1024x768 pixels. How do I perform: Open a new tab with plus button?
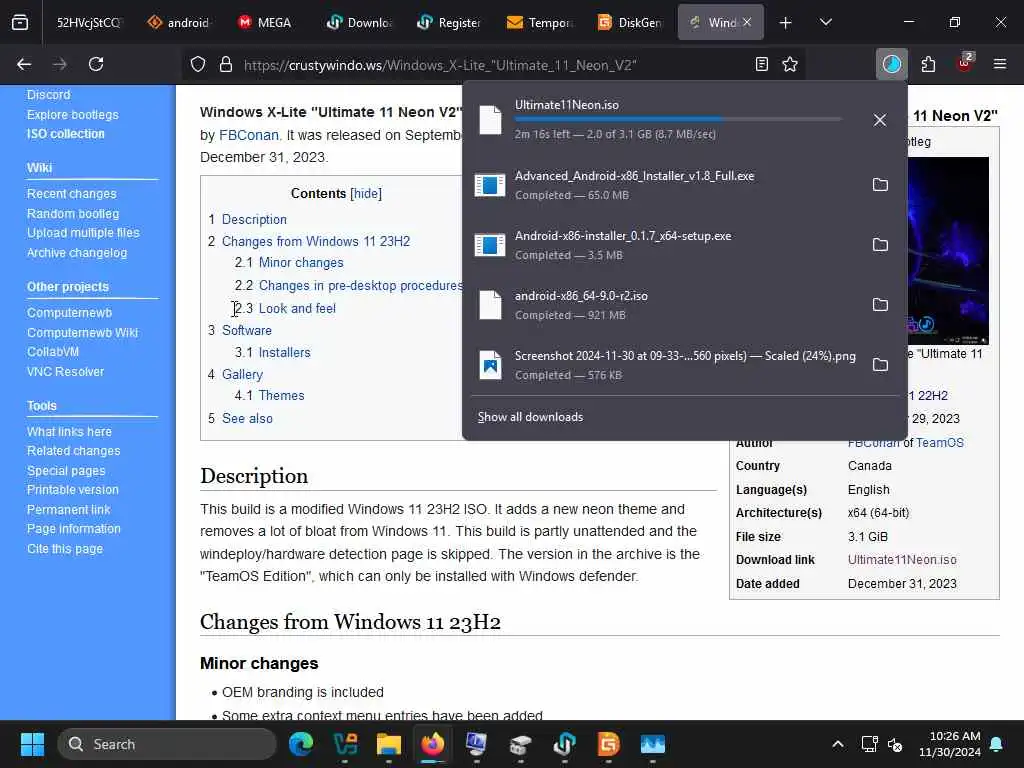[786, 23]
